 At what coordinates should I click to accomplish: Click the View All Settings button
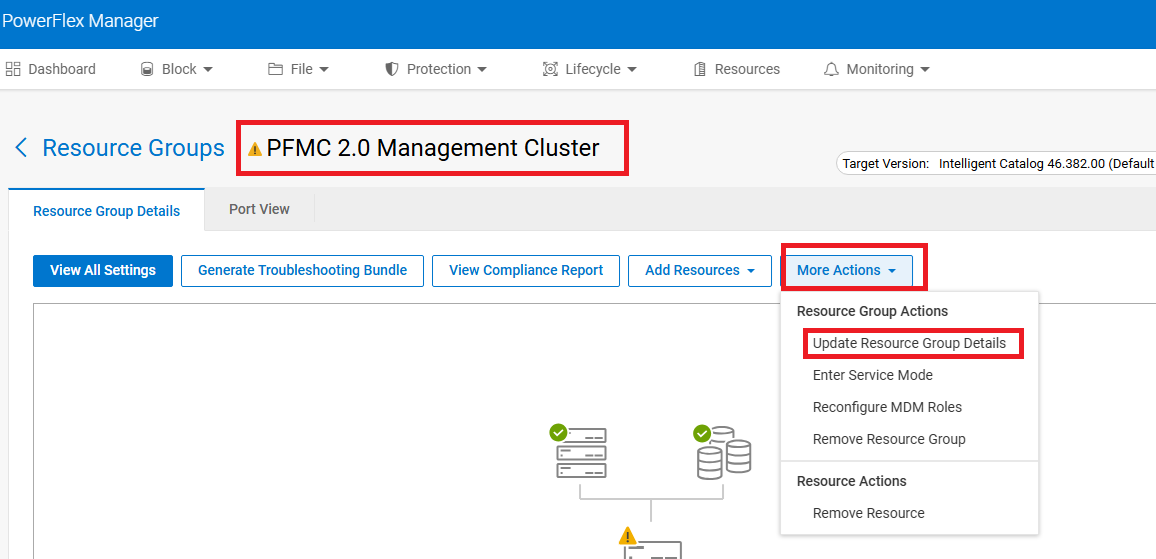[x=103, y=270]
